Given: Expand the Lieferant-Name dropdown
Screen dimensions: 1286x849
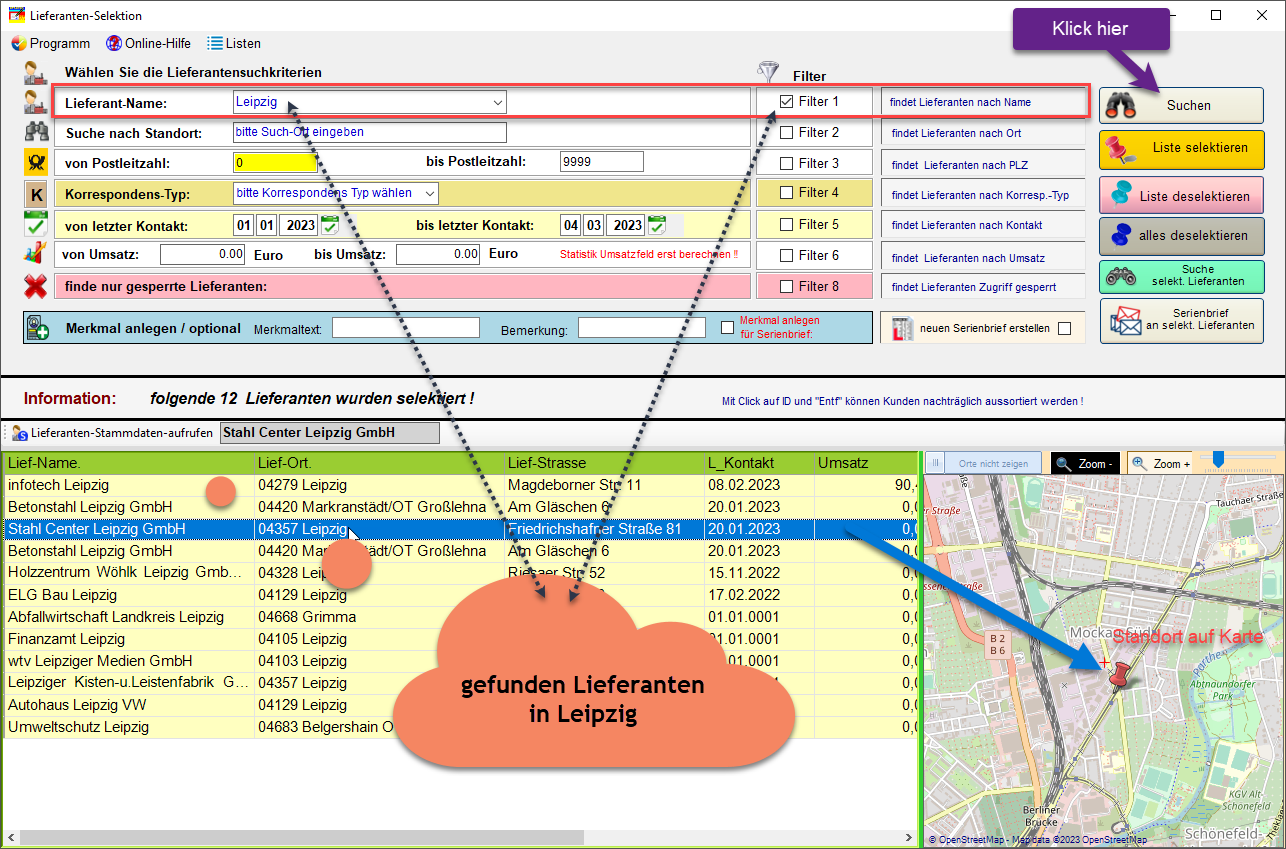Looking at the screenshot, I should tap(497, 102).
